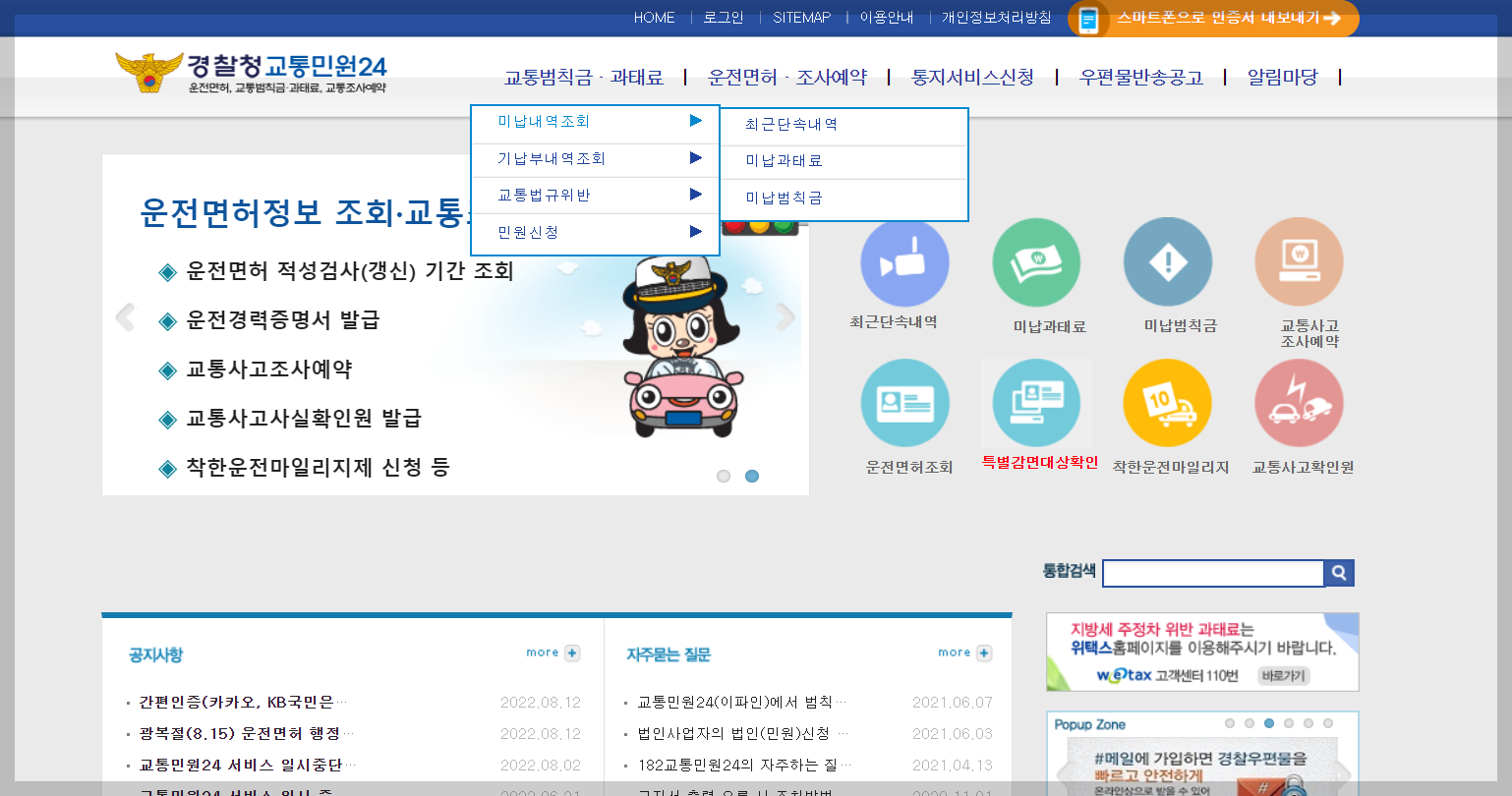This screenshot has width=1512, height=796.
Task: Select third Popup Zone indicator dot
Action: coord(1269,723)
